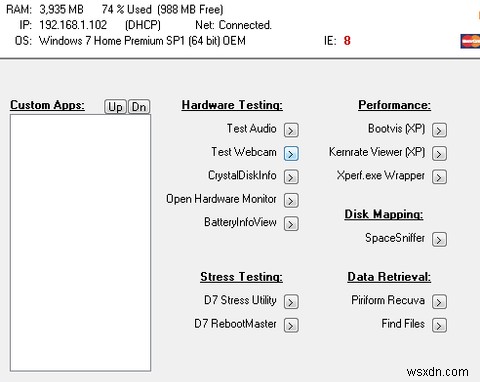This screenshot has width=480, height=382.
Task: Click the Performance heading
Action: tap(394, 105)
